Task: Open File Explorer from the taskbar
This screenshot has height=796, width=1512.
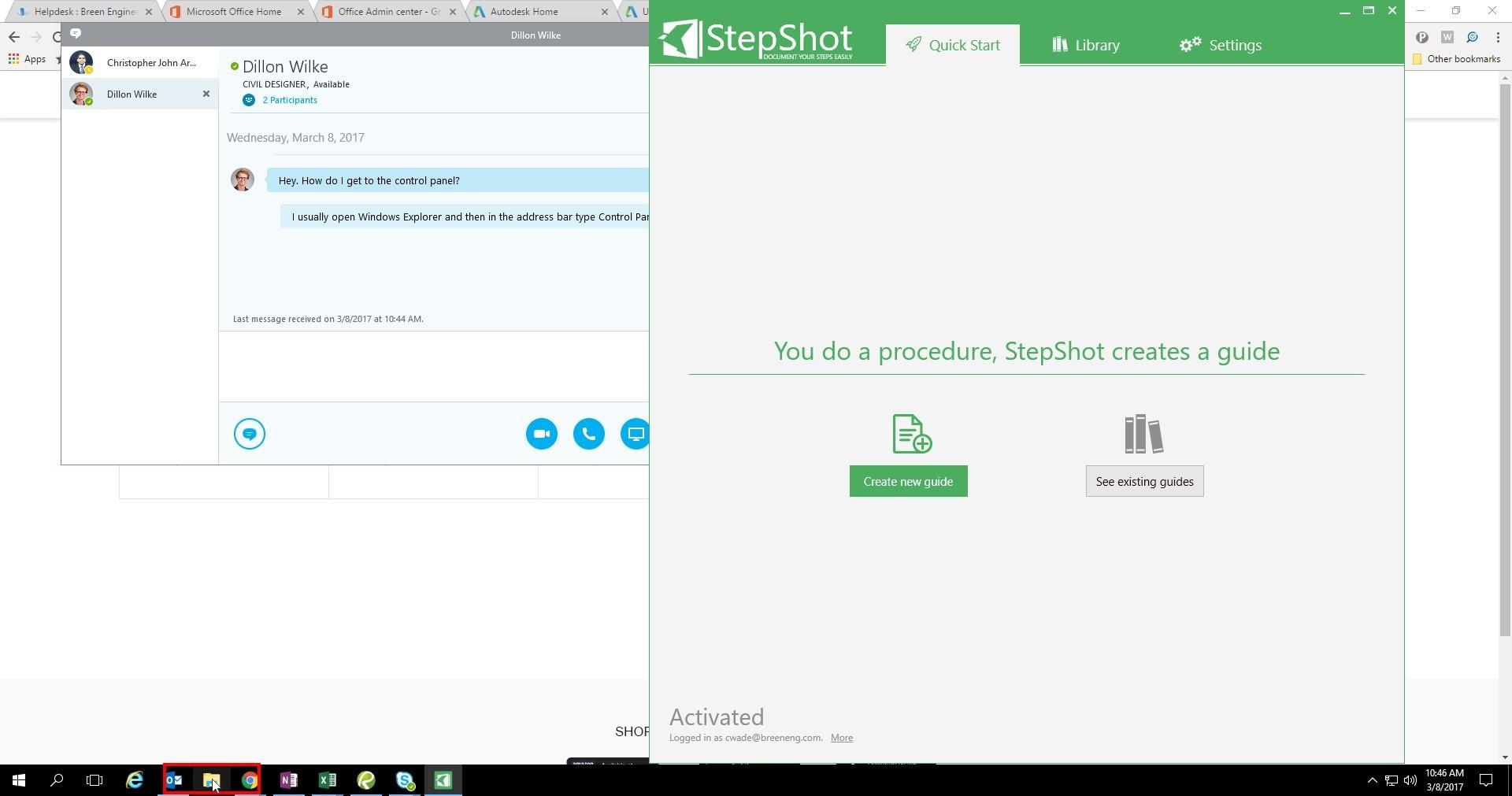Action: tap(211, 780)
